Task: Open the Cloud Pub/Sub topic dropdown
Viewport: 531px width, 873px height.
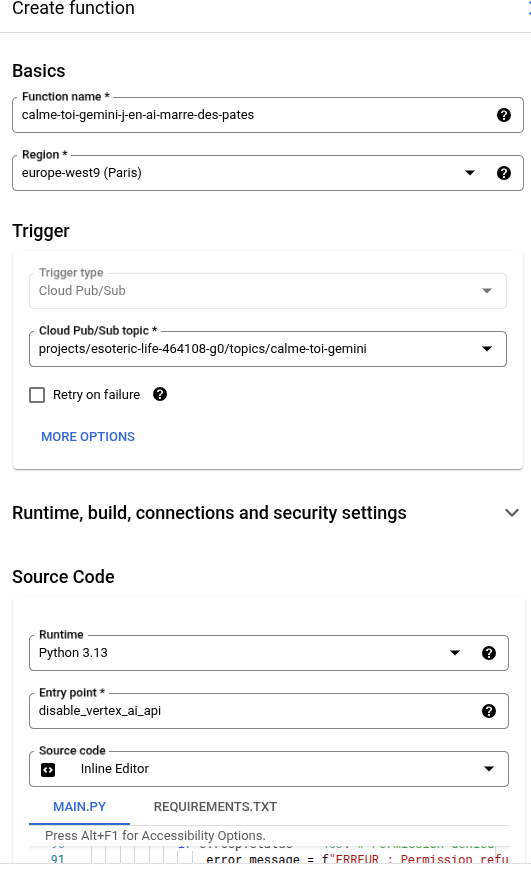Action: click(x=268, y=349)
